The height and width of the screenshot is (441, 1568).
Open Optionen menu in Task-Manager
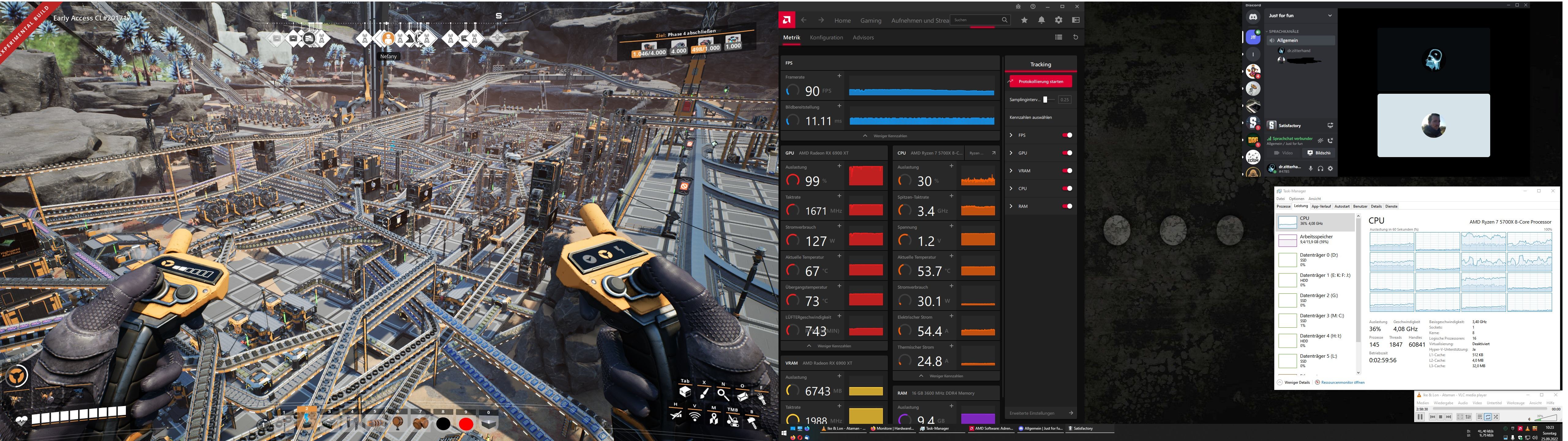click(x=1297, y=198)
